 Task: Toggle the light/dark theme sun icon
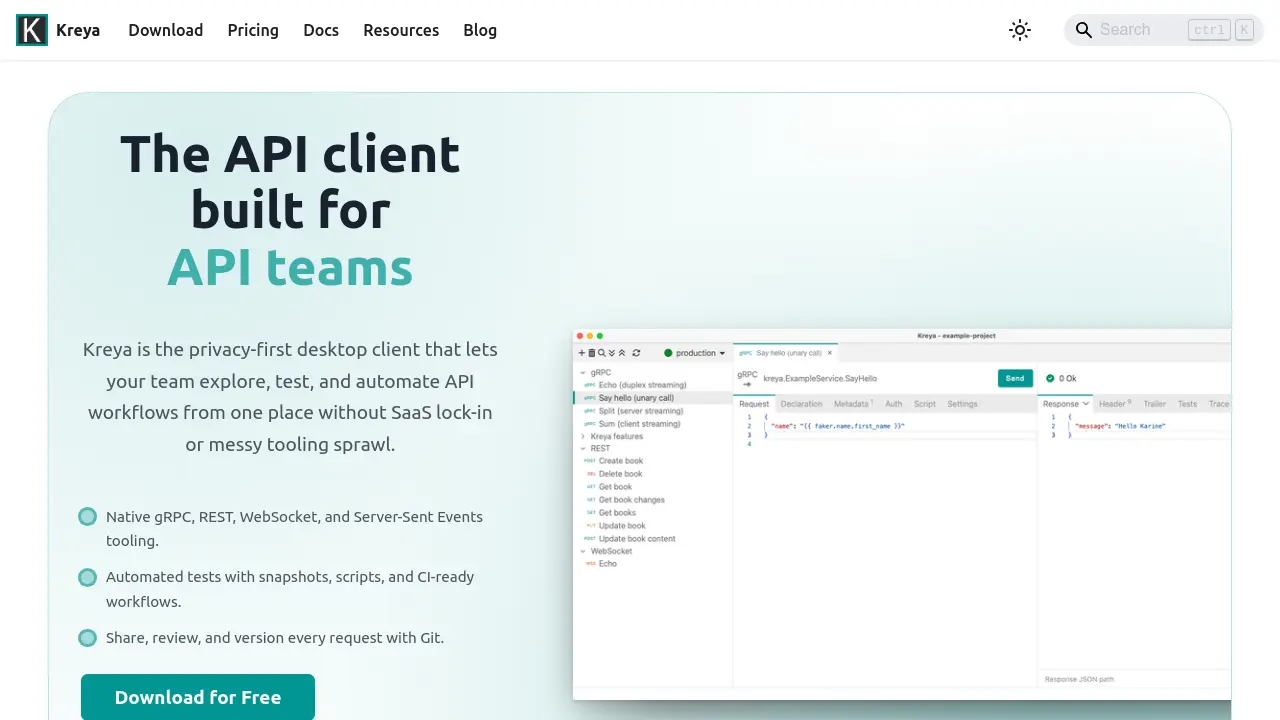[x=1020, y=30]
